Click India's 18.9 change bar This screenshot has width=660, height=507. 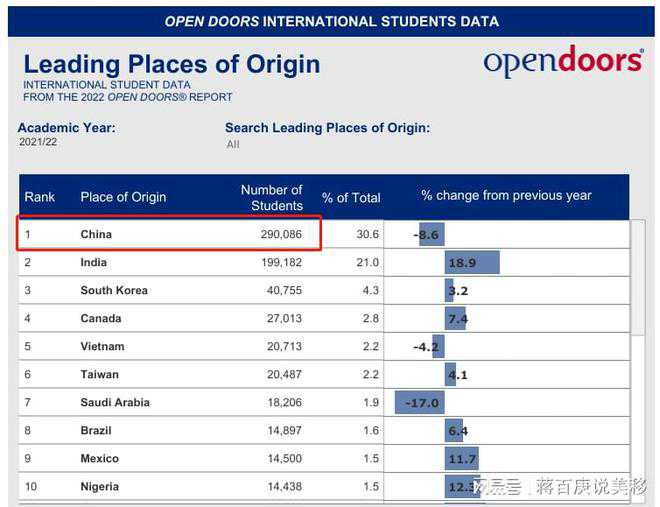coord(471,263)
